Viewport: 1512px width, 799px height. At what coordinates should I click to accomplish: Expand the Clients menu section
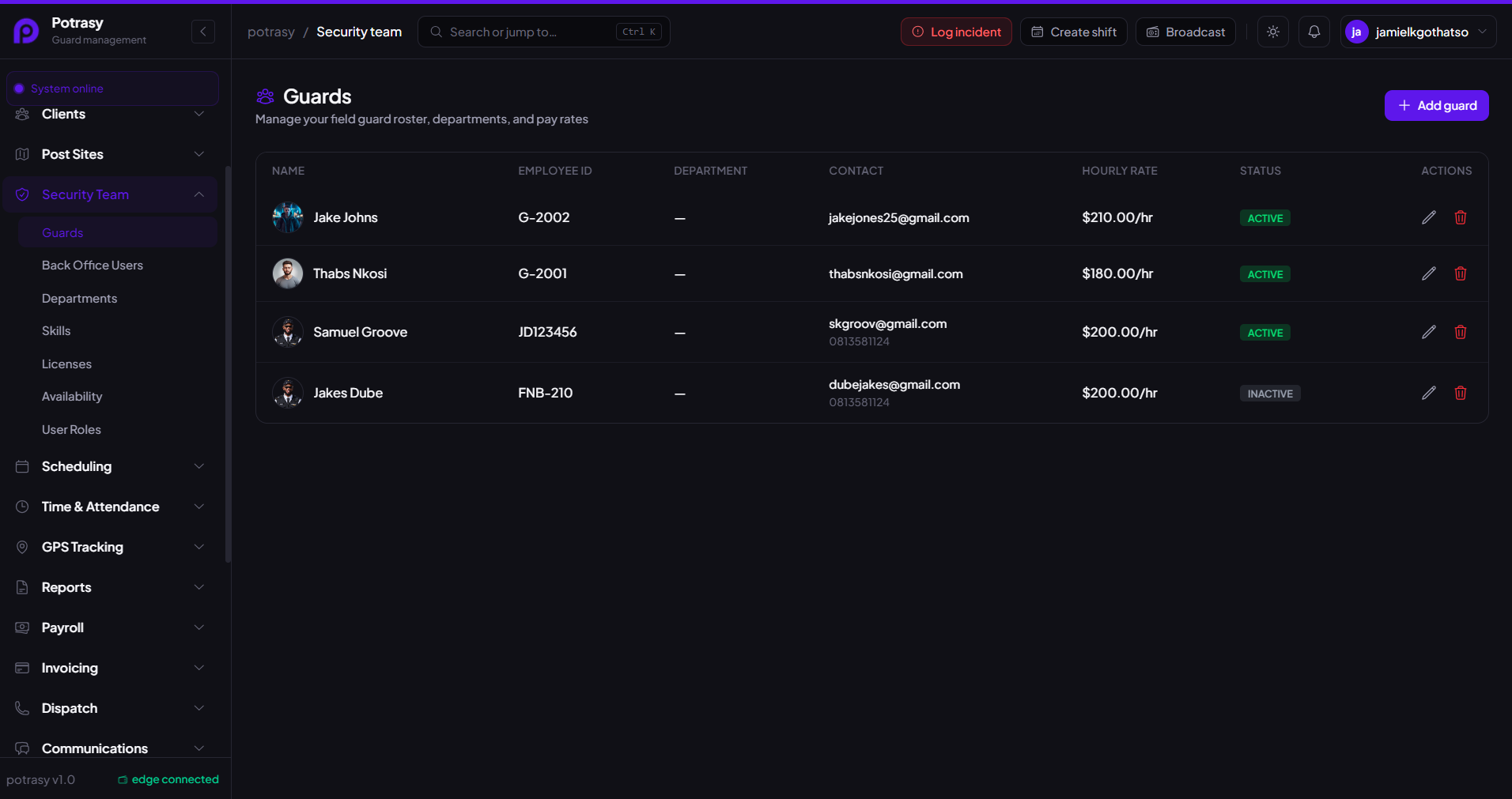[x=110, y=114]
